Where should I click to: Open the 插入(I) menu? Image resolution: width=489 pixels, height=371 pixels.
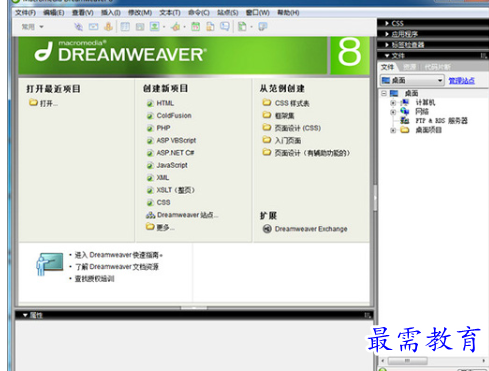[x=111, y=13]
